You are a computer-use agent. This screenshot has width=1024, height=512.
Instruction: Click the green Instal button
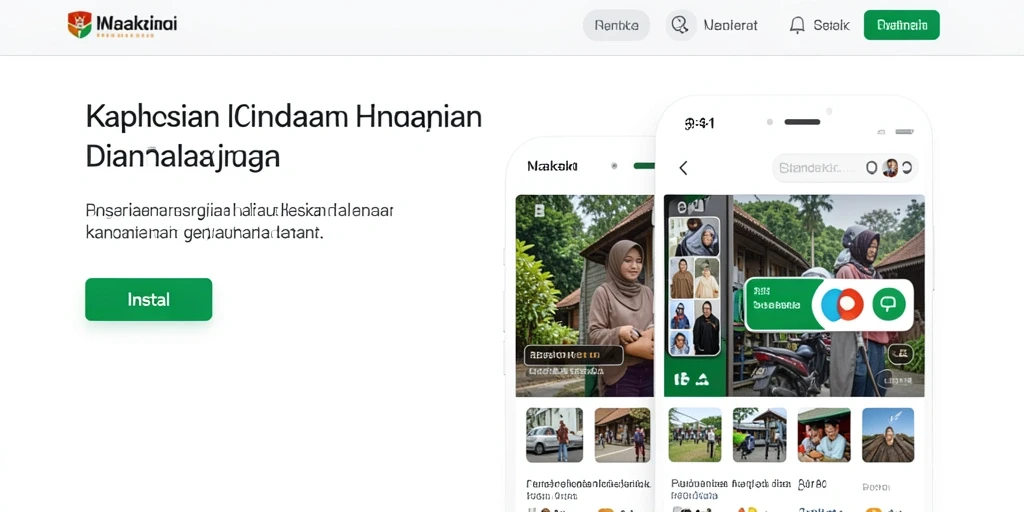point(148,299)
